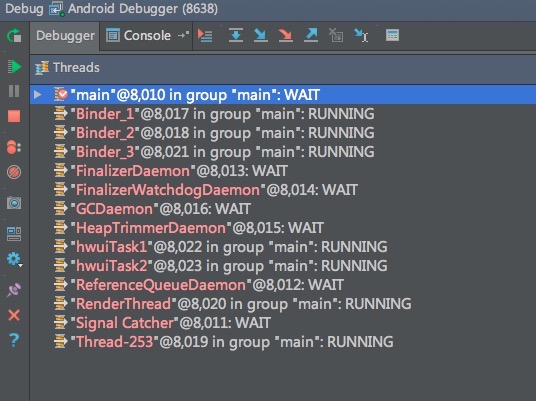The image size is (536, 401).
Task: Select the hwuiTask2 thread row
Action: click(x=283, y=266)
